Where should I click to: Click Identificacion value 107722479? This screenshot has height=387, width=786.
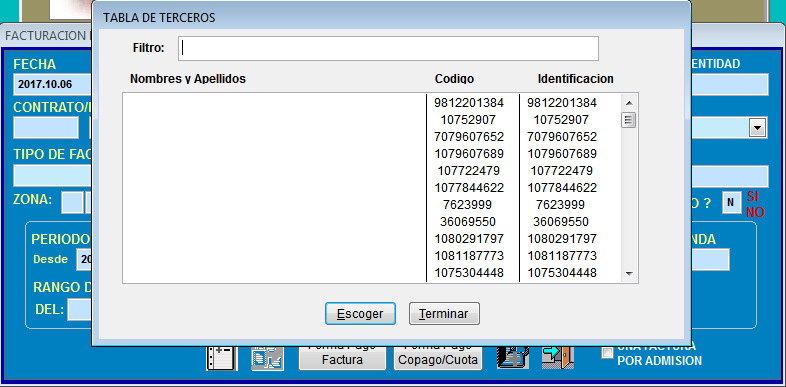(x=562, y=170)
